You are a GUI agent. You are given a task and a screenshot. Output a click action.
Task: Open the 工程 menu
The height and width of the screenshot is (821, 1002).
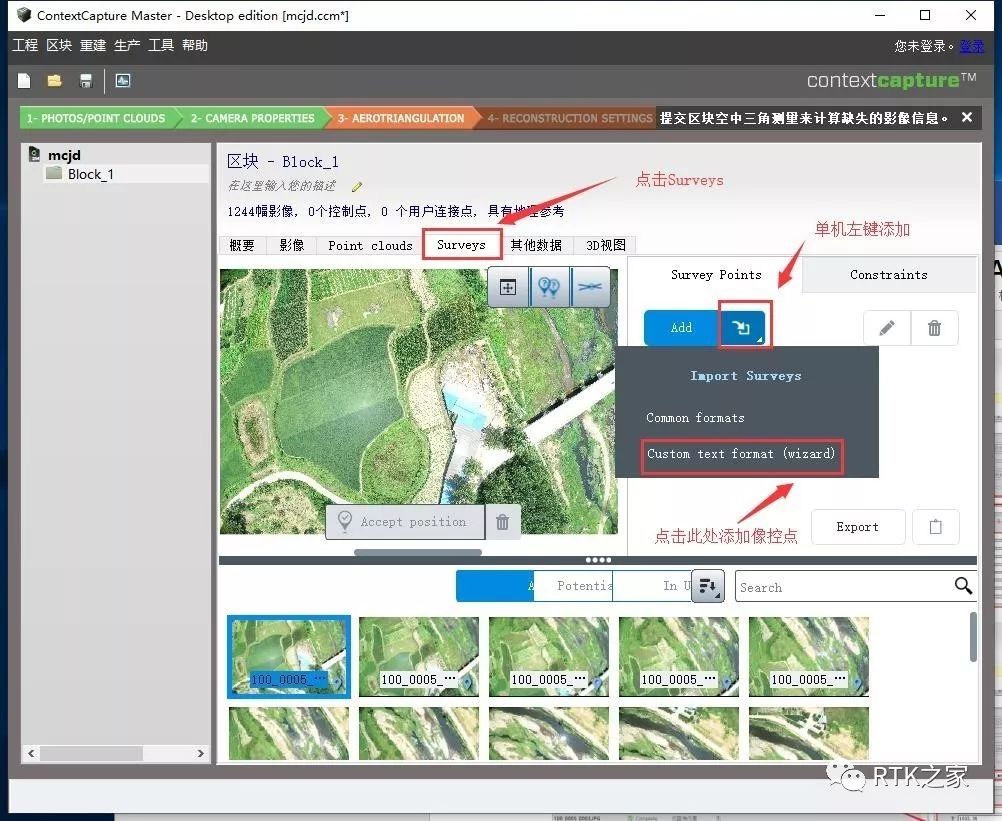[x=25, y=45]
